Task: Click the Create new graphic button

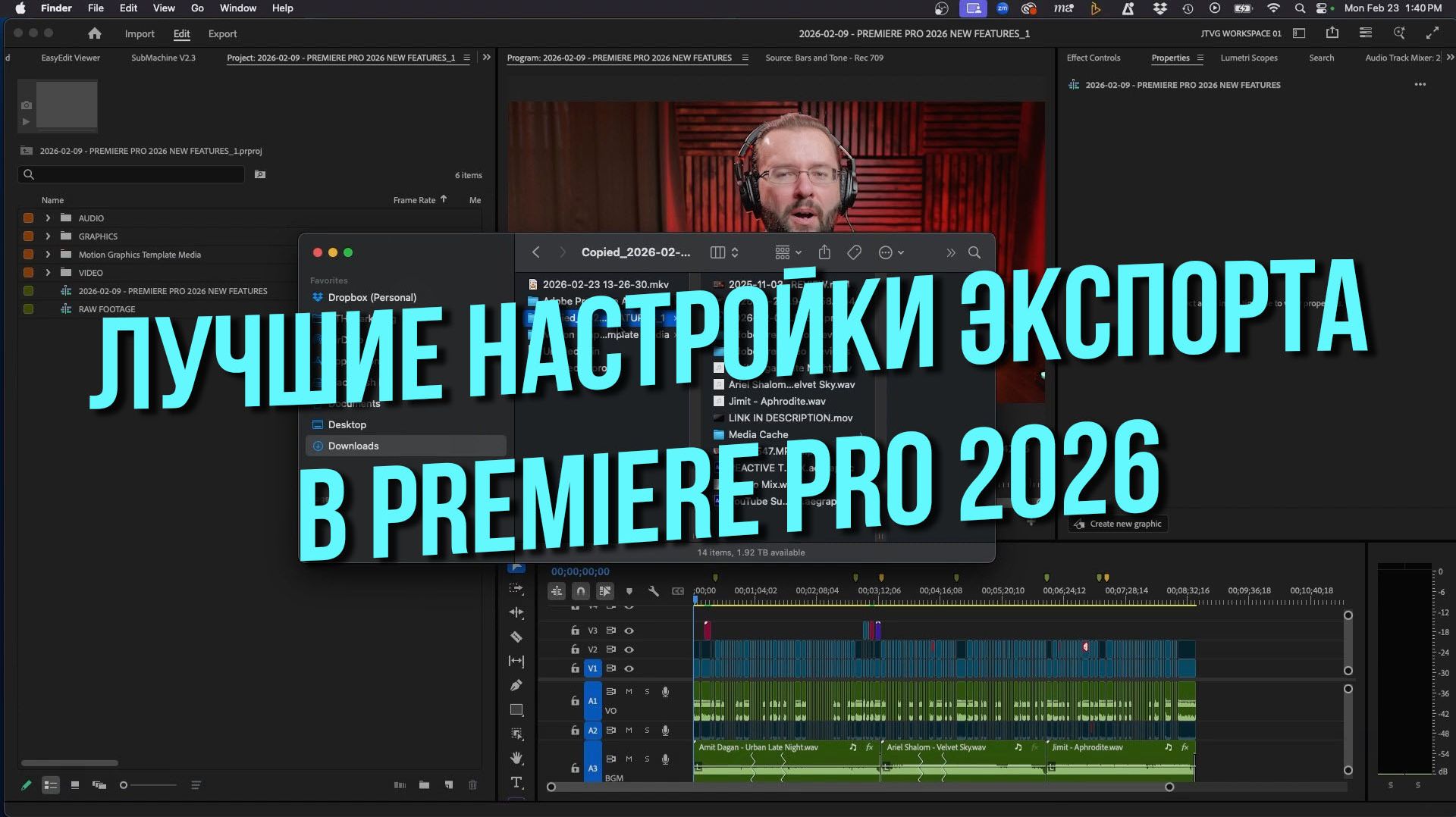Action: (x=1117, y=523)
